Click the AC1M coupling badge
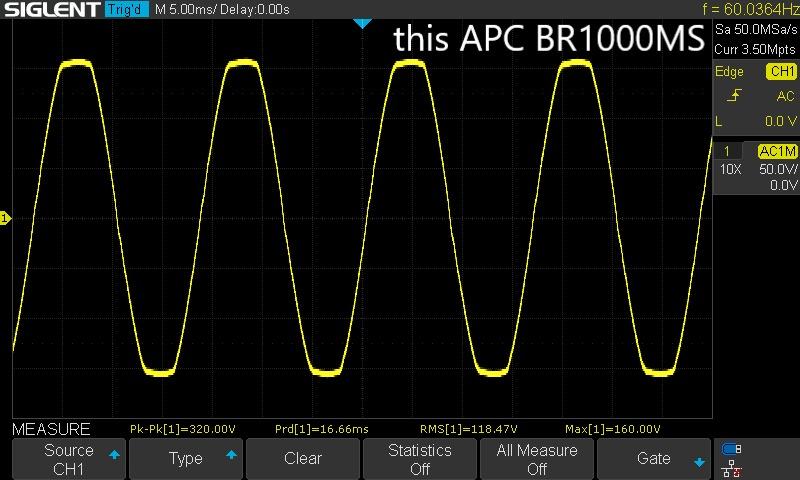 (x=777, y=151)
